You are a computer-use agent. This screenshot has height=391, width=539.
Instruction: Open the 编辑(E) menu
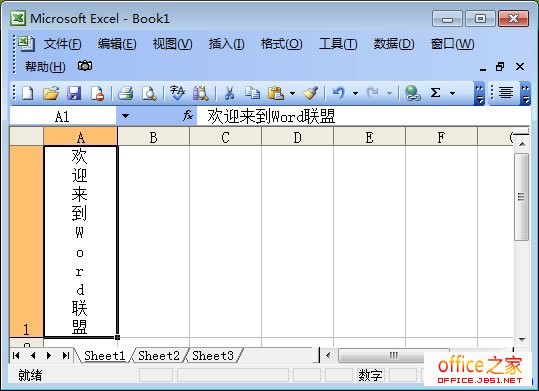coord(117,44)
